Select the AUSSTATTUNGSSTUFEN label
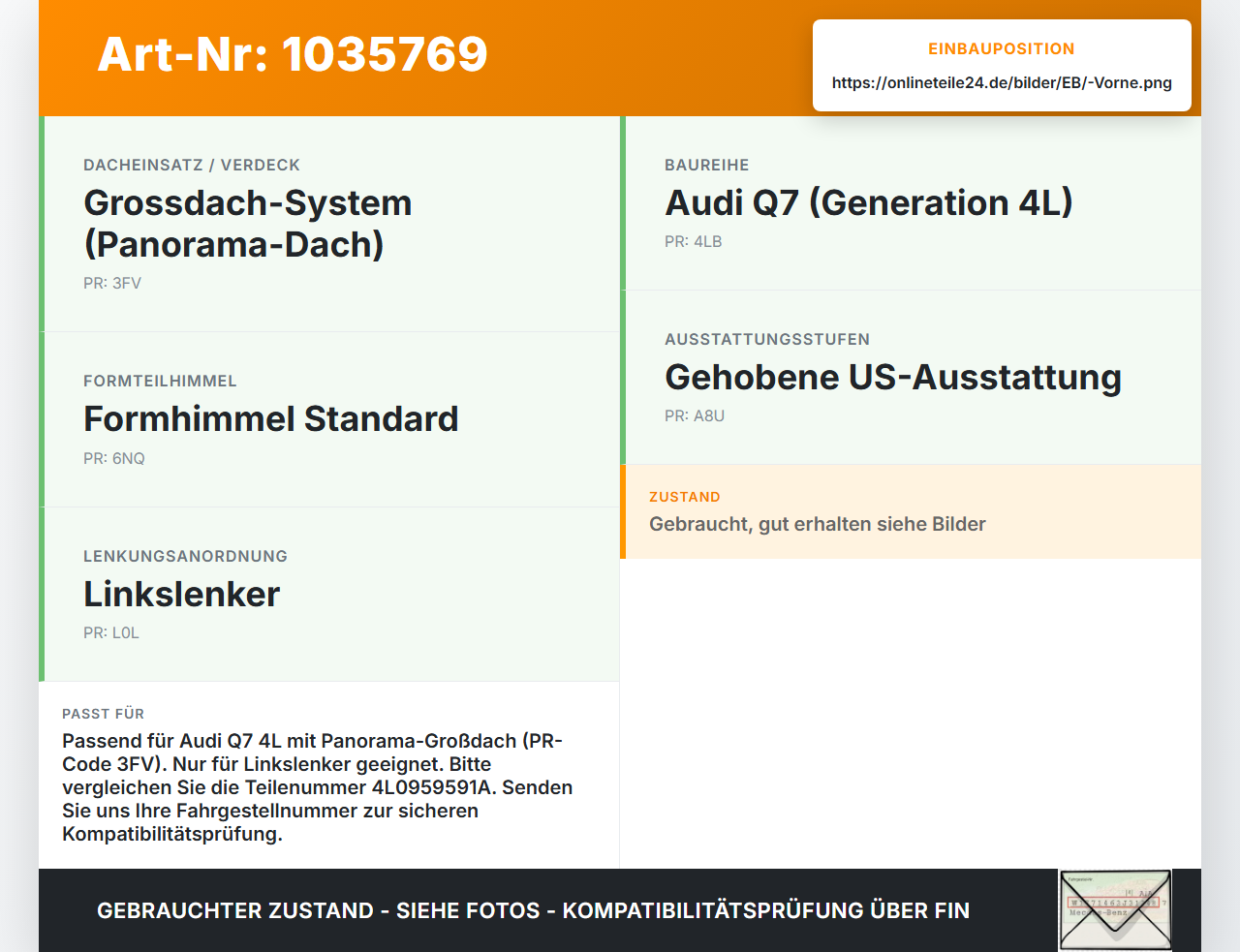This screenshot has width=1240, height=952. (767, 339)
